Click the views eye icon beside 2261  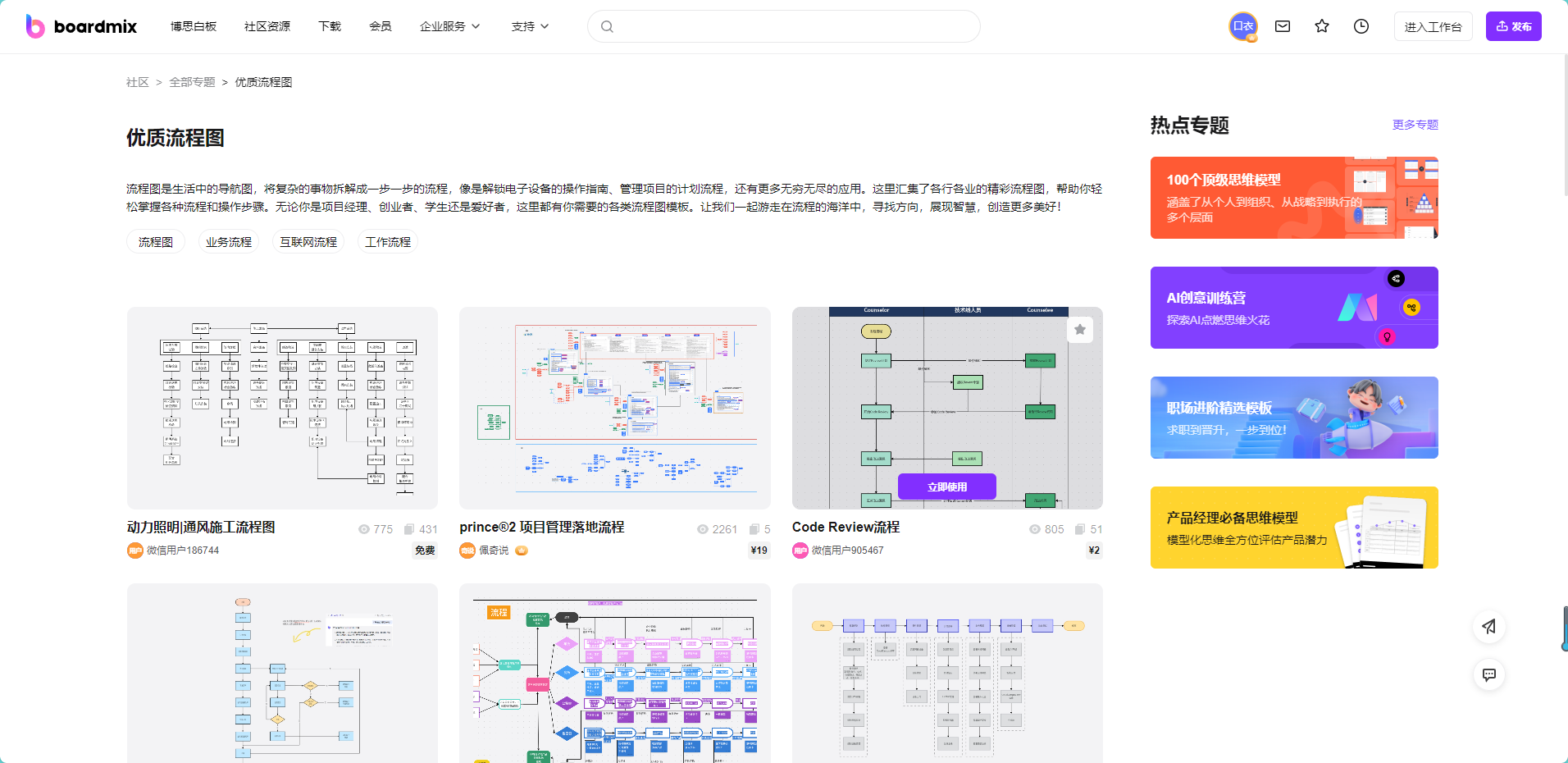[x=703, y=529]
